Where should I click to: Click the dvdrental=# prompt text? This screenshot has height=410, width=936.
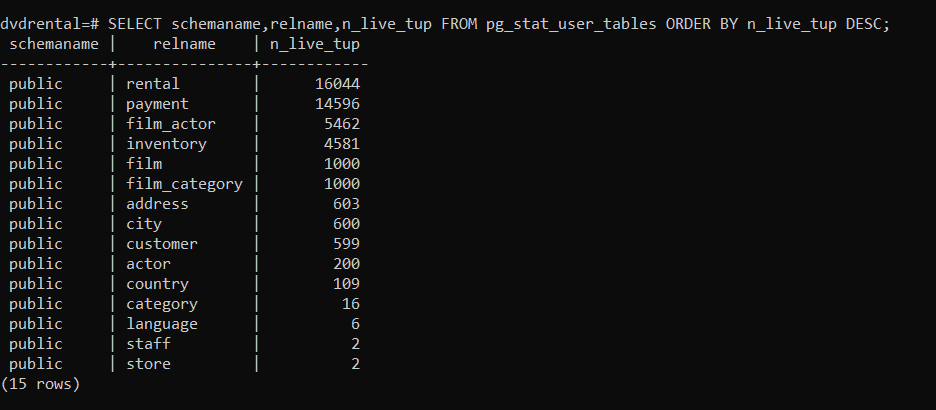49,23
